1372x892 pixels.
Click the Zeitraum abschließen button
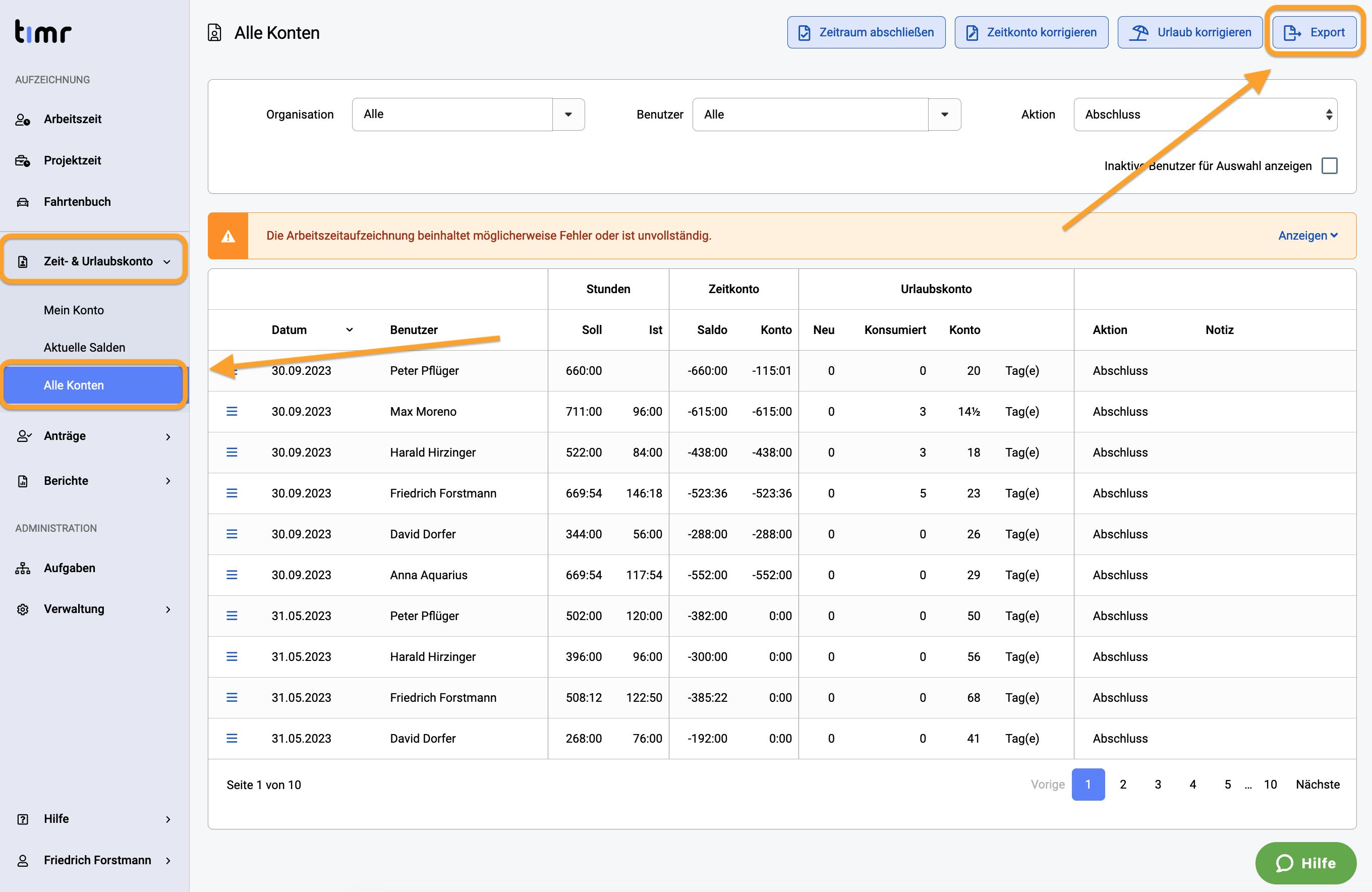[x=866, y=32]
